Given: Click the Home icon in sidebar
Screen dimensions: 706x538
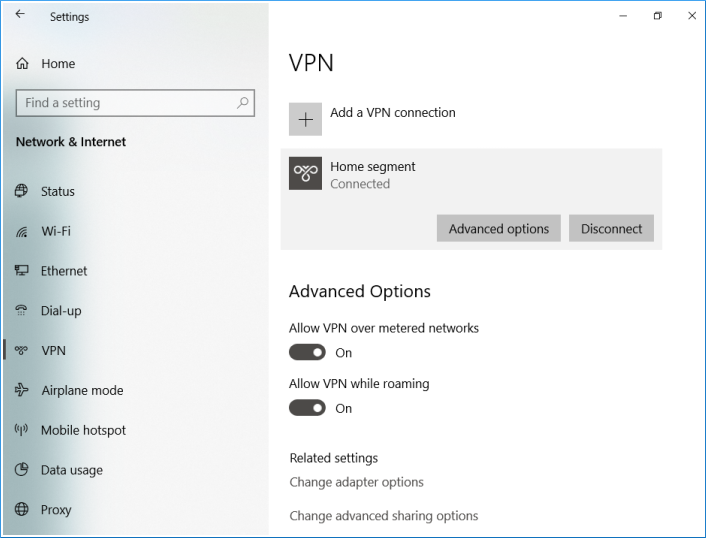Looking at the screenshot, I should tap(22, 64).
